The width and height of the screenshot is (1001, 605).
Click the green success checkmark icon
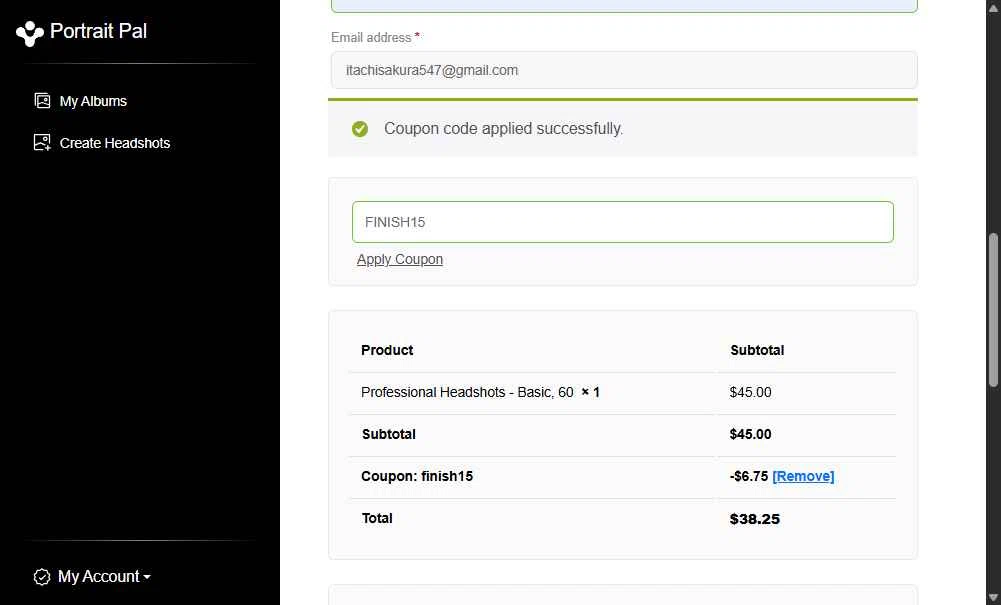[360, 129]
